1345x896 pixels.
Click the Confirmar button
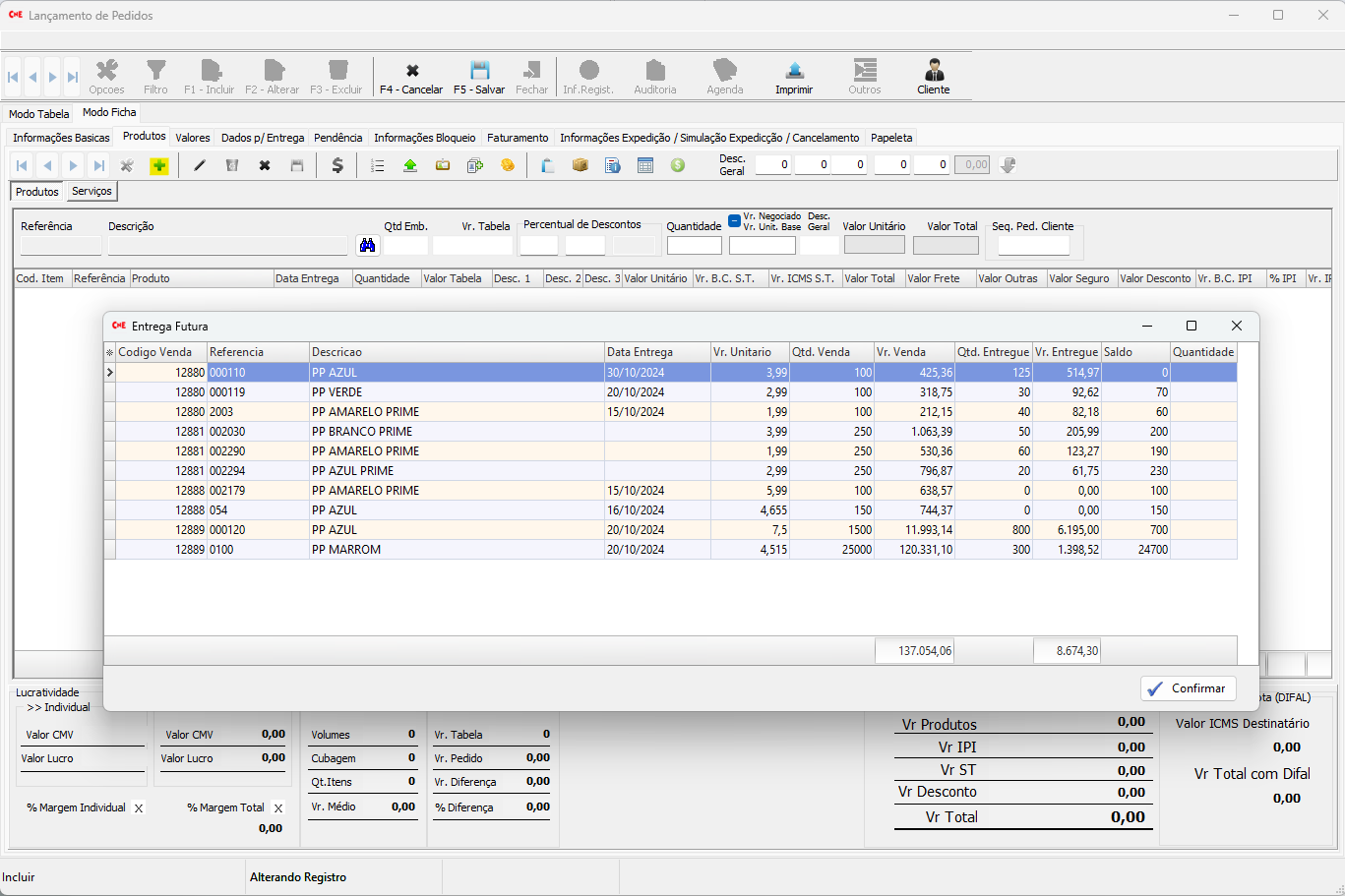click(1188, 688)
